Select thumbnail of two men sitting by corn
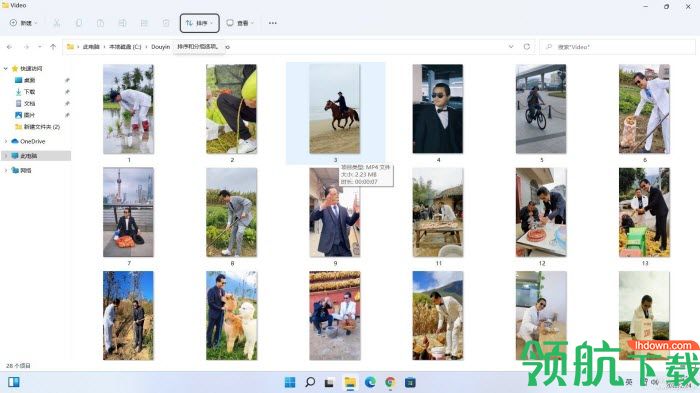Image resolution: width=700 pixels, height=393 pixels. point(335,315)
